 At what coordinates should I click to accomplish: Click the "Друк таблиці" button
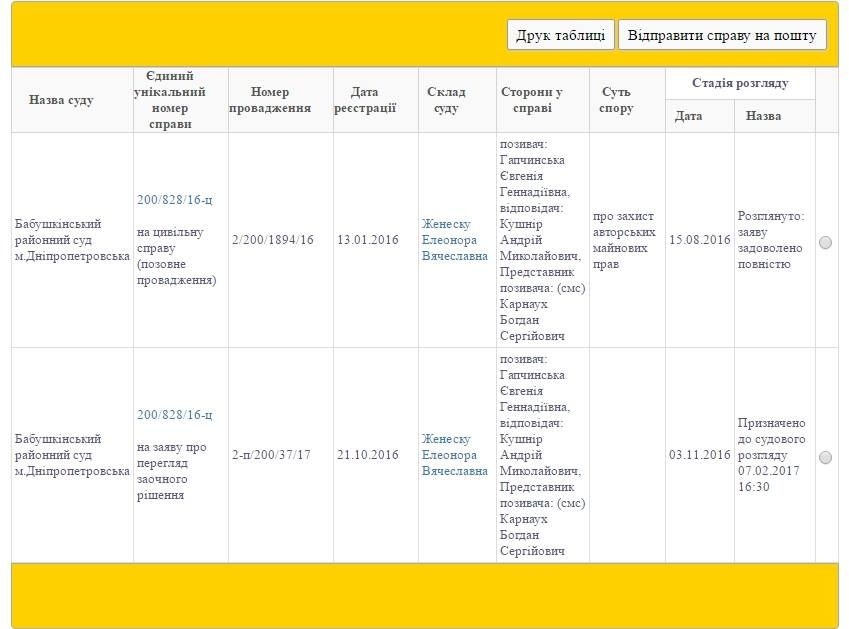pos(560,35)
